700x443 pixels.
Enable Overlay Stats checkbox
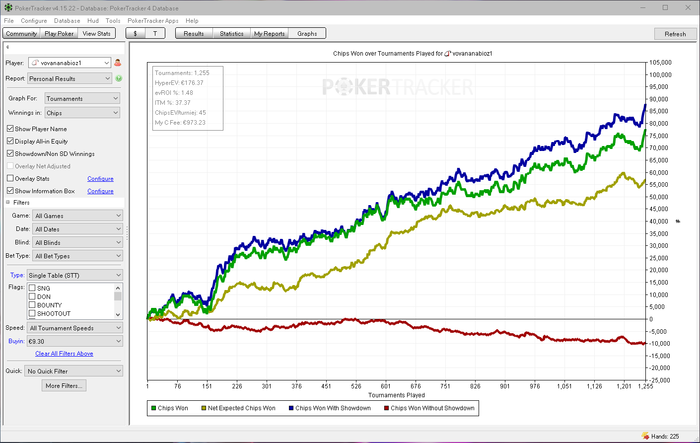click(10, 178)
